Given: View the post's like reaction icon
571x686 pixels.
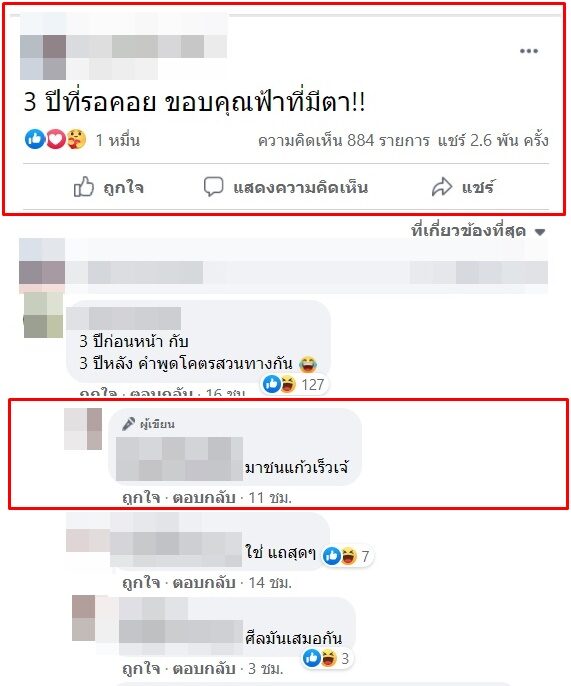Looking at the screenshot, I should pyautogui.click(x=35, y=140).
